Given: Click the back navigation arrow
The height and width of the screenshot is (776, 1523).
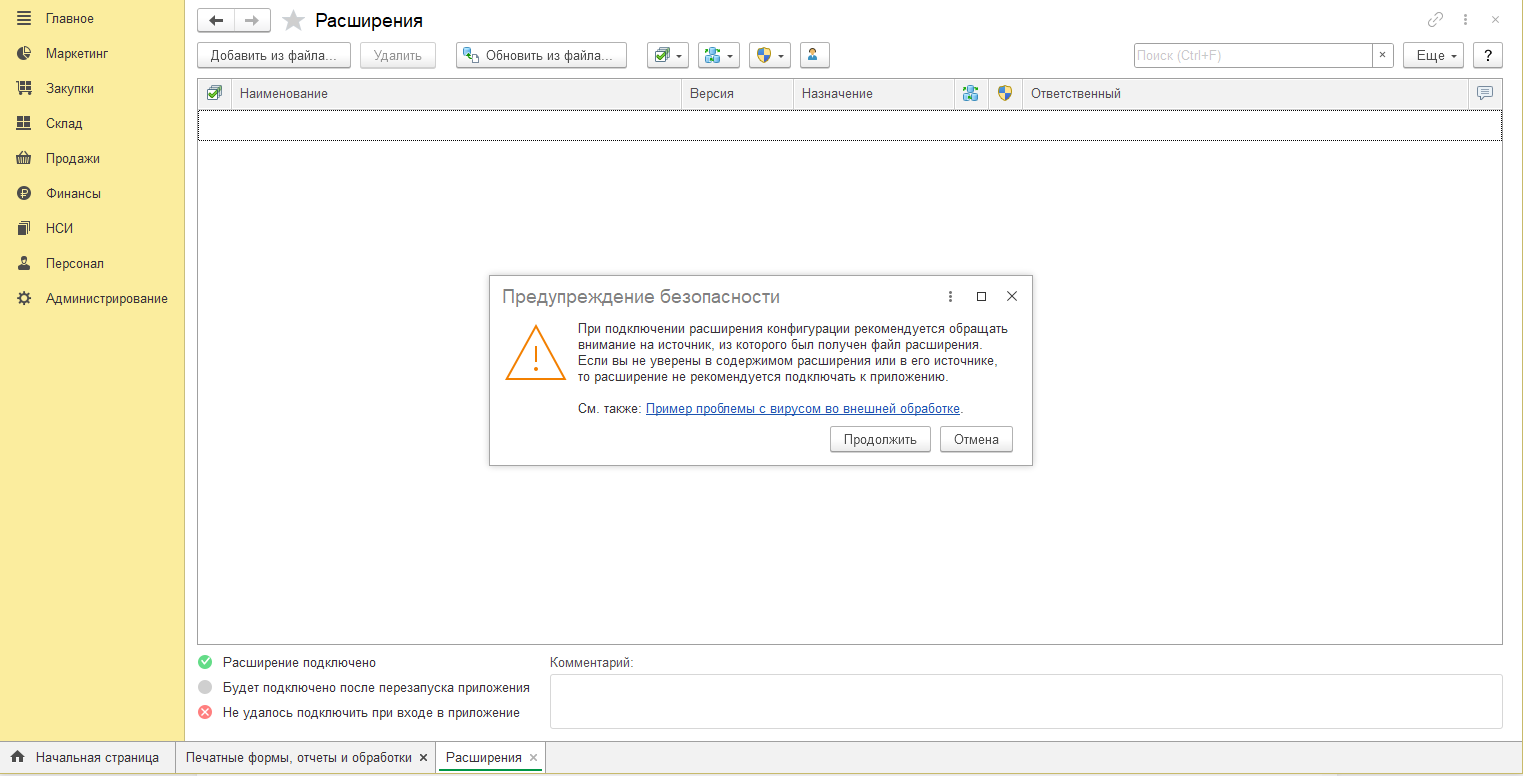Looking at the screenshot, I should point(216,21).
